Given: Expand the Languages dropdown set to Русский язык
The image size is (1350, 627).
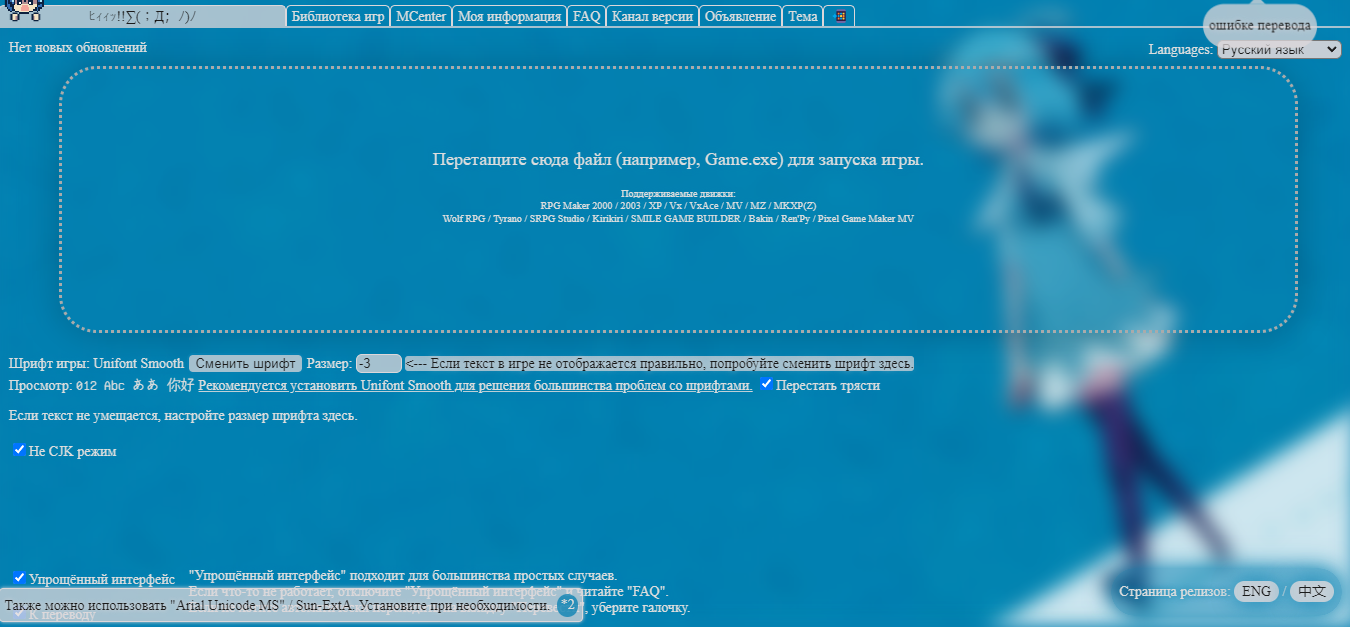Looking at the screenshot, I should pyautogui.click(x=1279, y=49).
